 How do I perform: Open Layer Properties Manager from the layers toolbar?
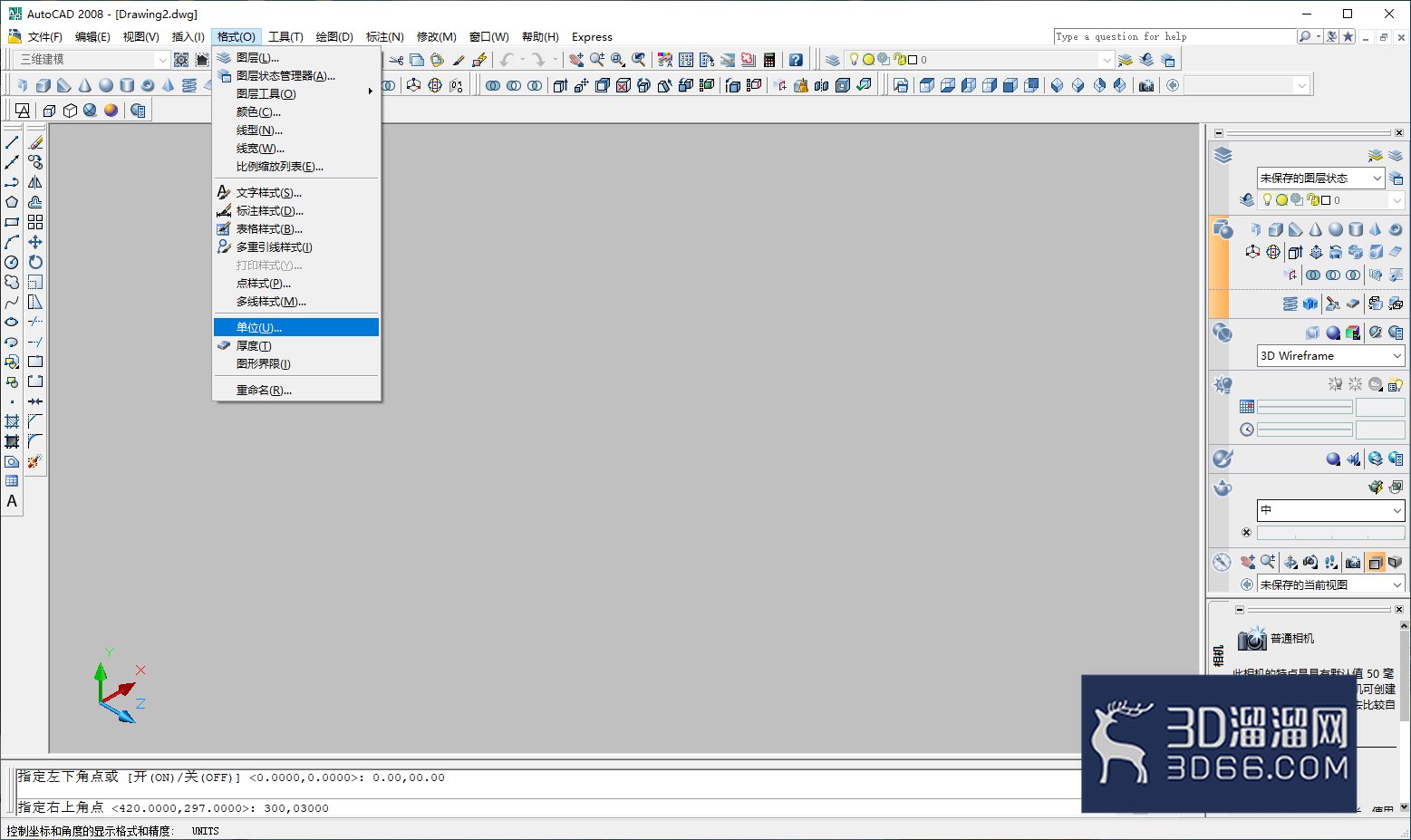pyautogui.click(x=833, y=60)
